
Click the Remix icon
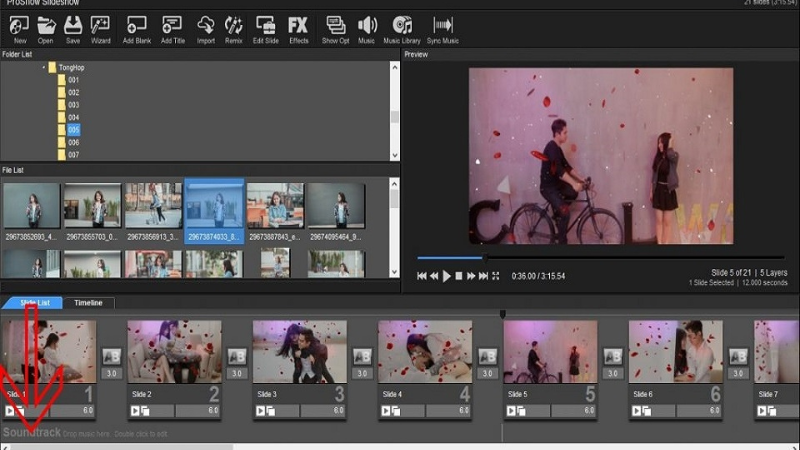[x=233, y=26]
